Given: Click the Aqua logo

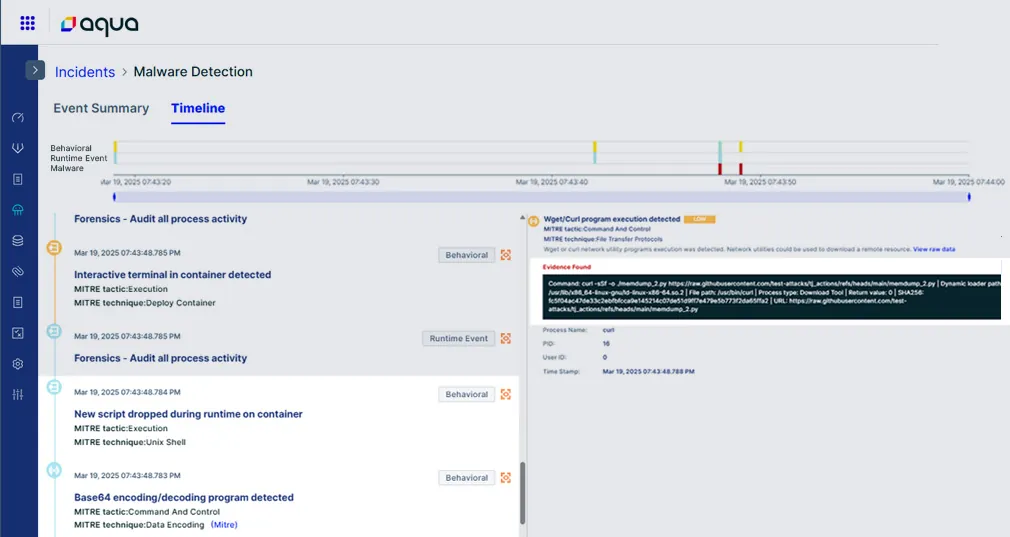Looking at the screenshot, I should (100, 24).
